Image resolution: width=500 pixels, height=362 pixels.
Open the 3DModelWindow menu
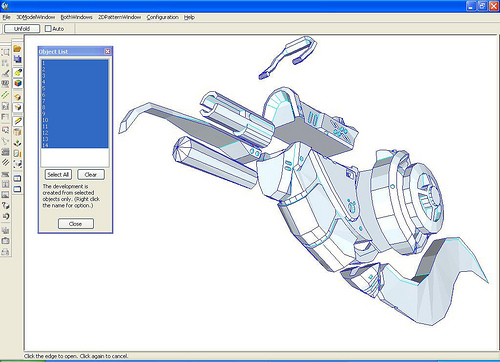tap(36, 17)
